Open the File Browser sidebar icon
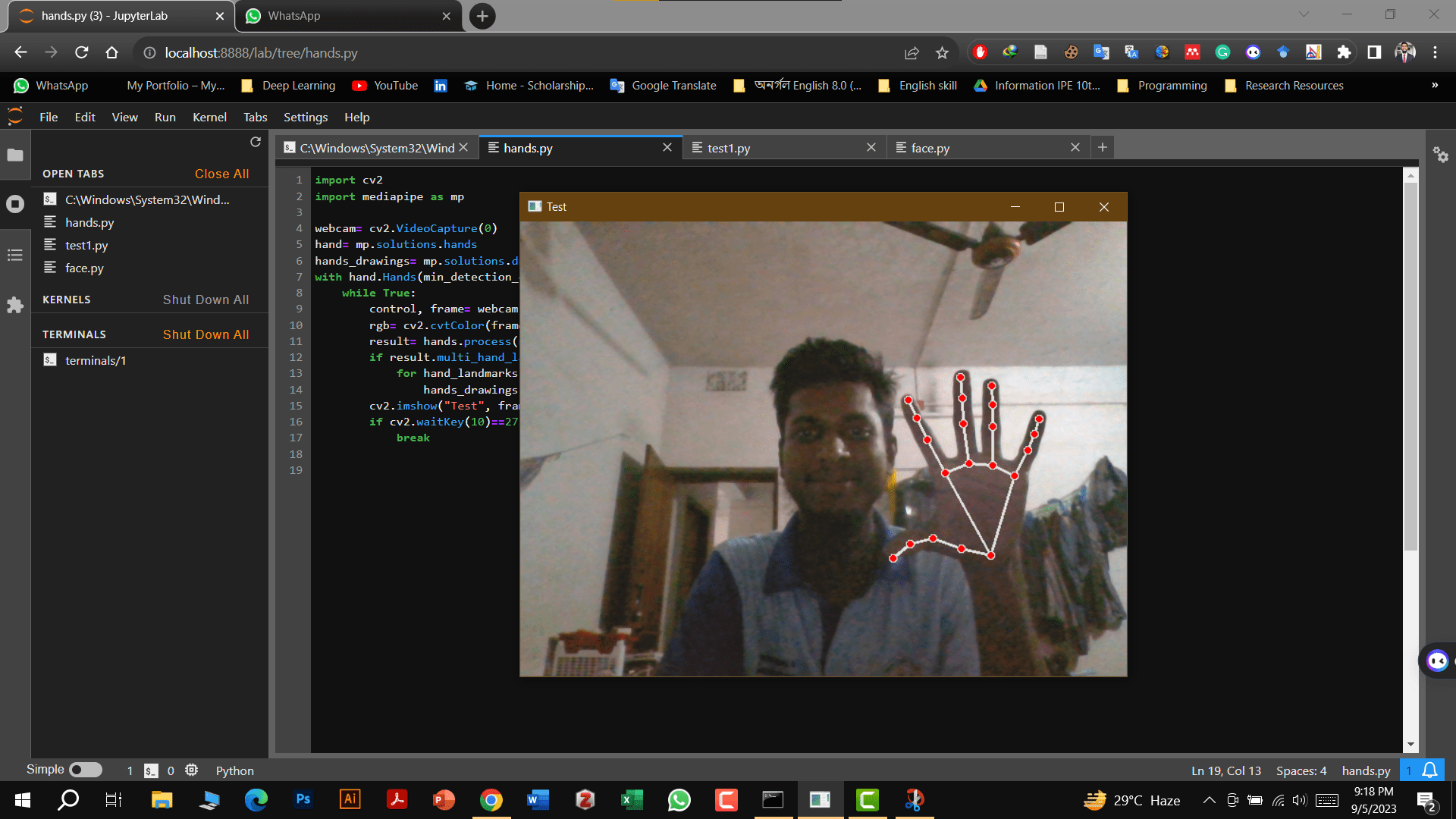Image resolution: width=1456 pixels, height=819 pixels. pyautogui.click(x=15, y=155)
